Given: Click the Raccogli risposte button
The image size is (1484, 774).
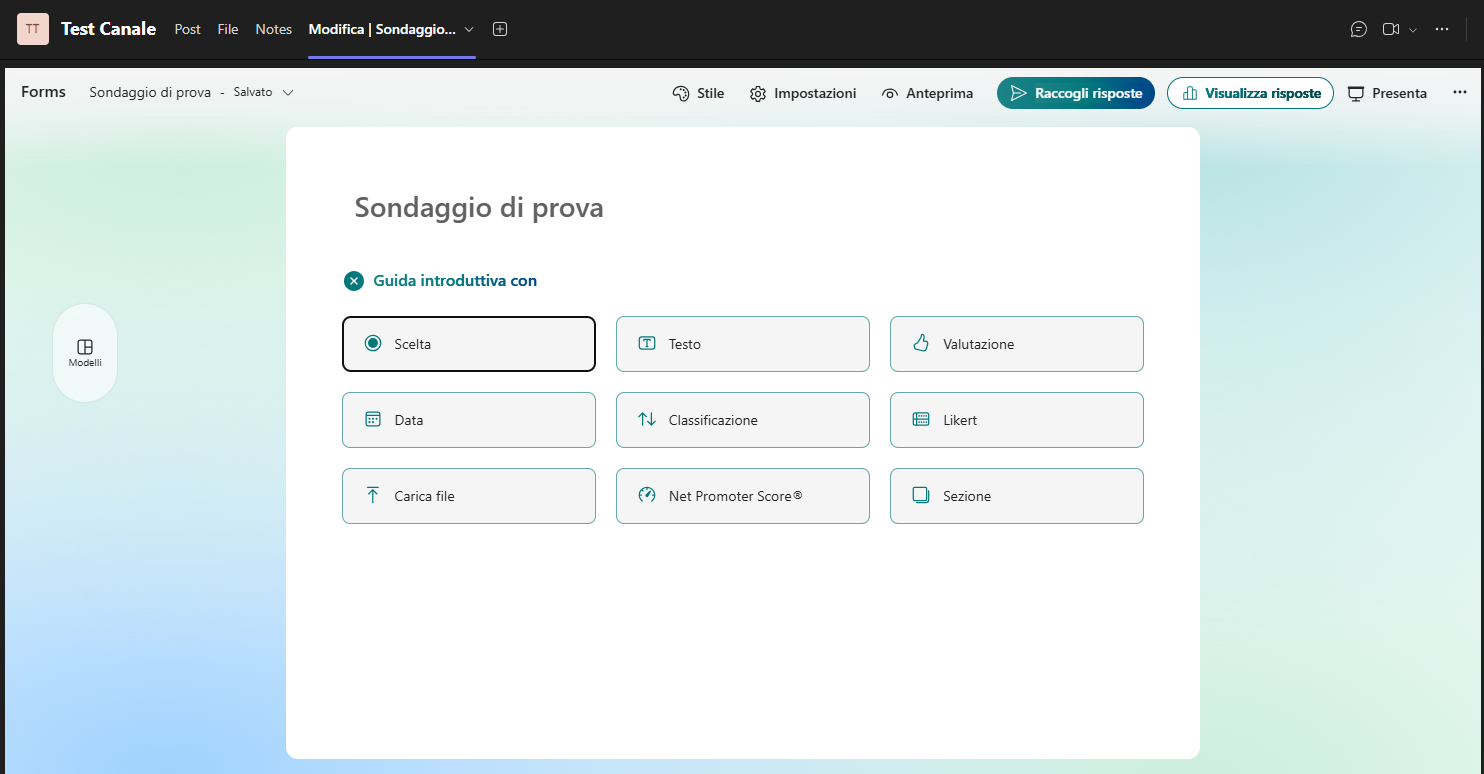Looking at the screenshot, I should click(1076, 93).
